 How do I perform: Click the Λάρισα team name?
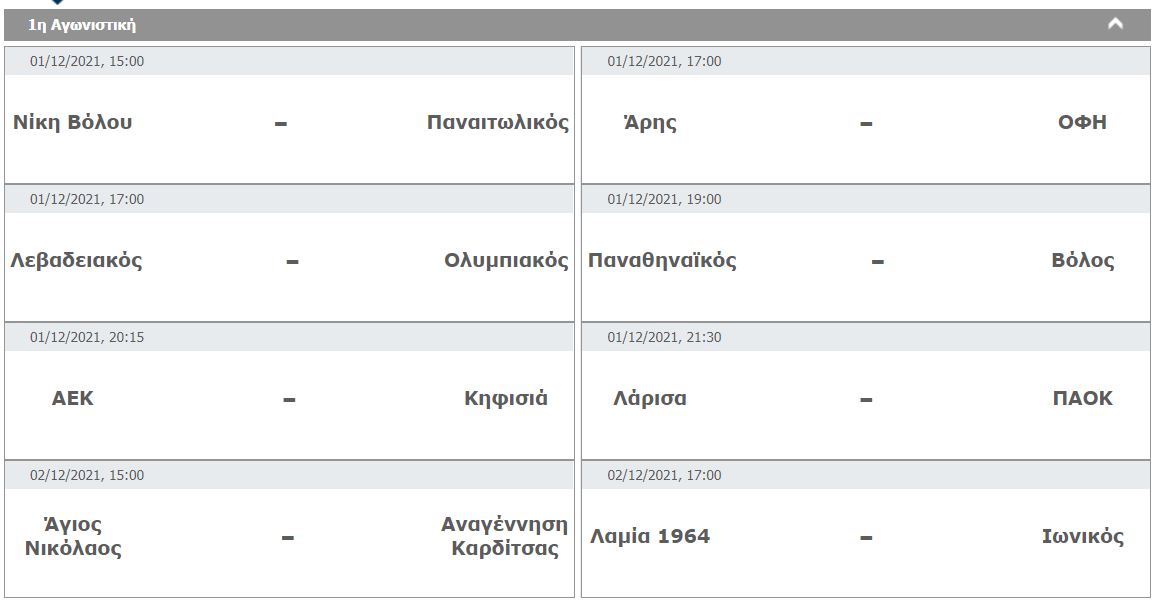pyautogui.click(x=650, y=399)
